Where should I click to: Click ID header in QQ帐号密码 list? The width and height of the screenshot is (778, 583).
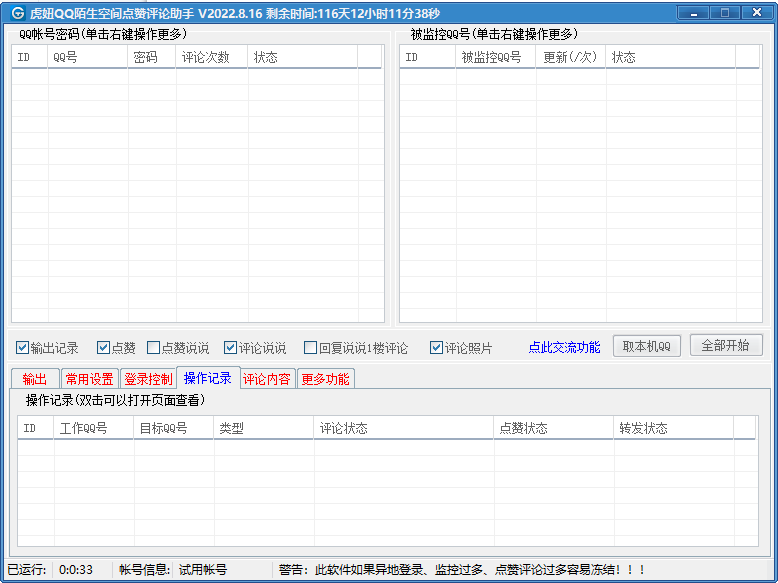30,57
